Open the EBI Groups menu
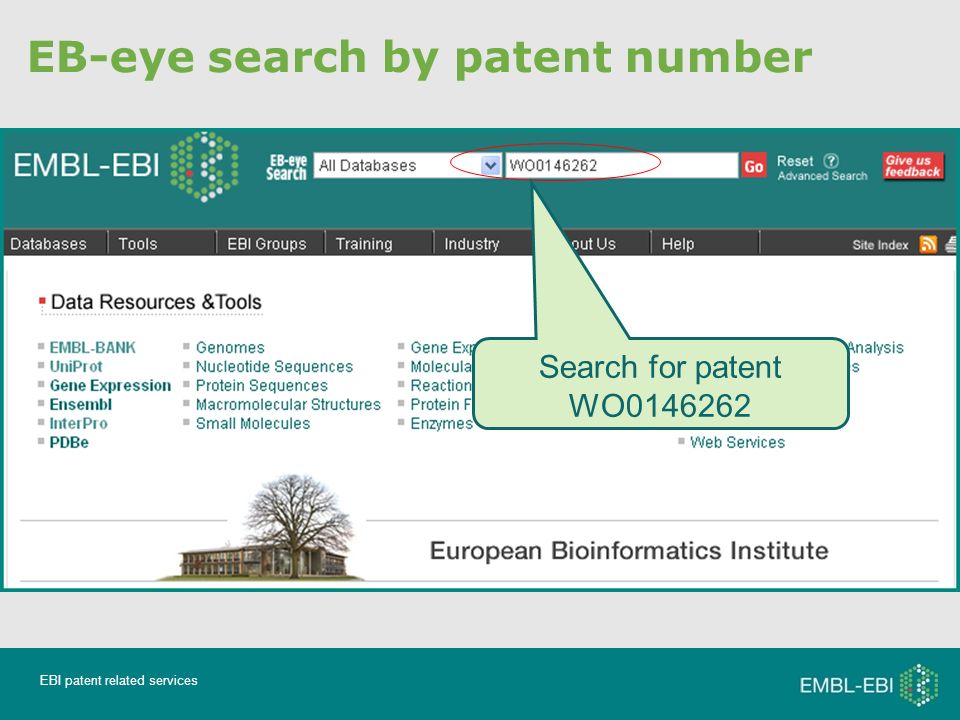The width and height of the screenshot is (960, 720). [266, 244]
